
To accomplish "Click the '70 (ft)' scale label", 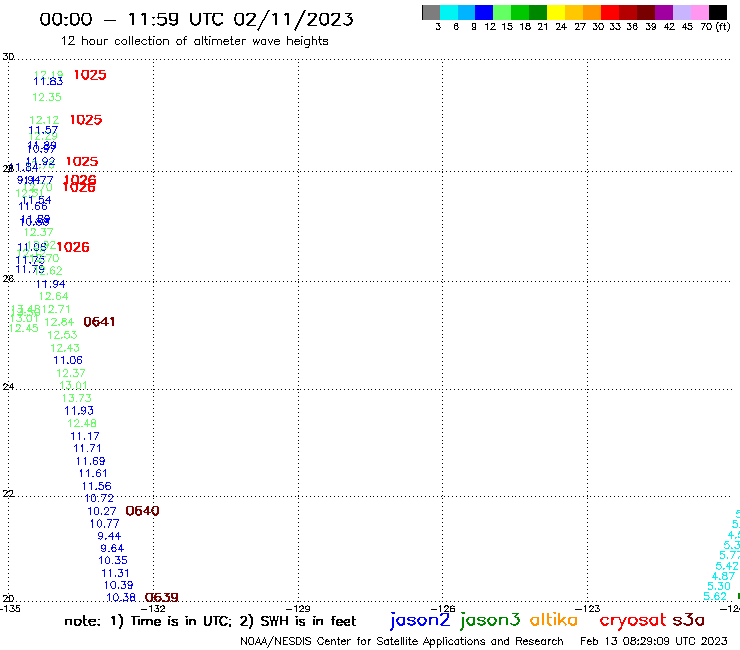I will (x=715, y=27).
